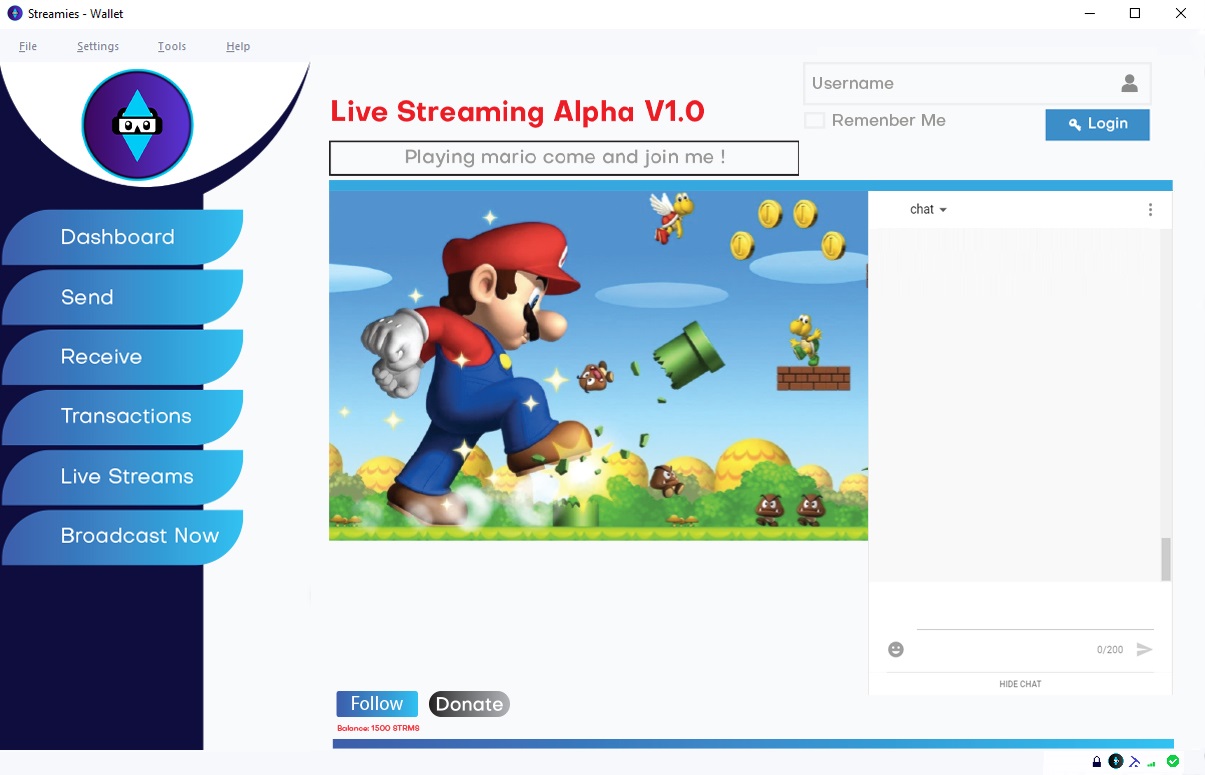Open the Settings menu
Viewport: 1205px width, 775px height.
98,46
